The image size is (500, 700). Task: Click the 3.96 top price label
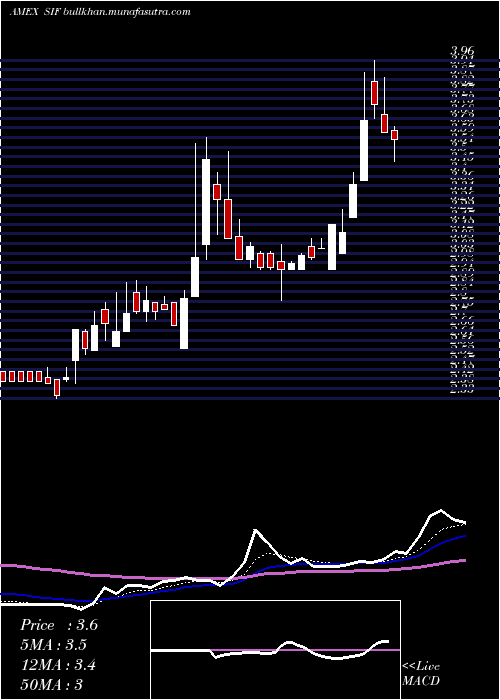[462, 53]
